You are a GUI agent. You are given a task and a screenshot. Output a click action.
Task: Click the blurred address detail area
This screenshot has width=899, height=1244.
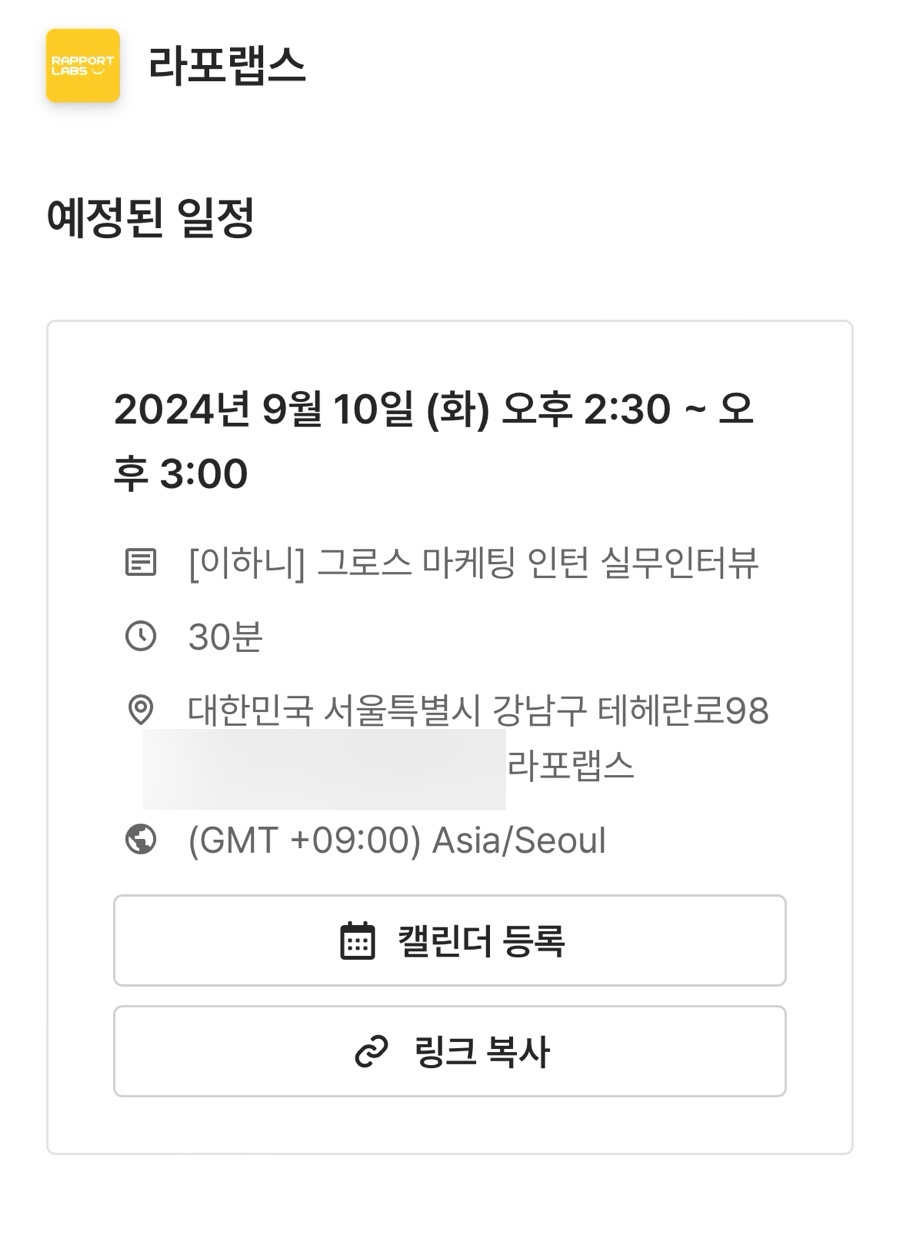pyautogui.click(x=324, y=769)
